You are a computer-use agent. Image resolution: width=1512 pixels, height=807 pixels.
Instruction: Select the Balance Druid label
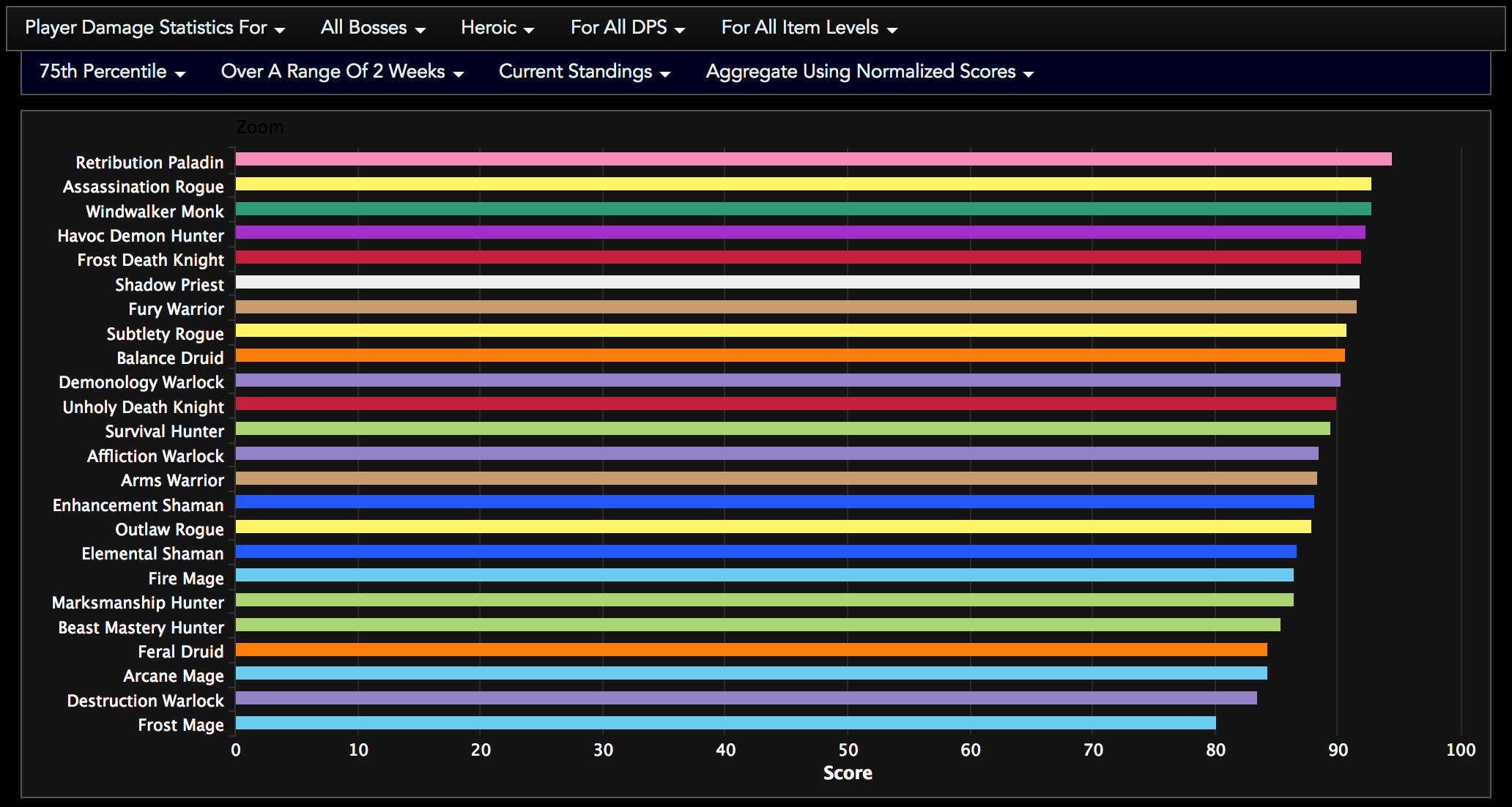coord(170,358)
